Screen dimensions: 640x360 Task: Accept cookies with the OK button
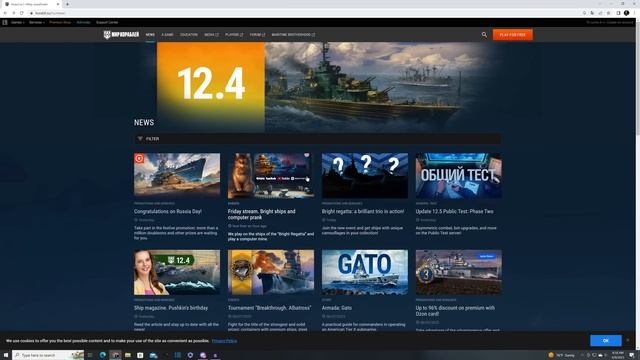click(606, 340)
